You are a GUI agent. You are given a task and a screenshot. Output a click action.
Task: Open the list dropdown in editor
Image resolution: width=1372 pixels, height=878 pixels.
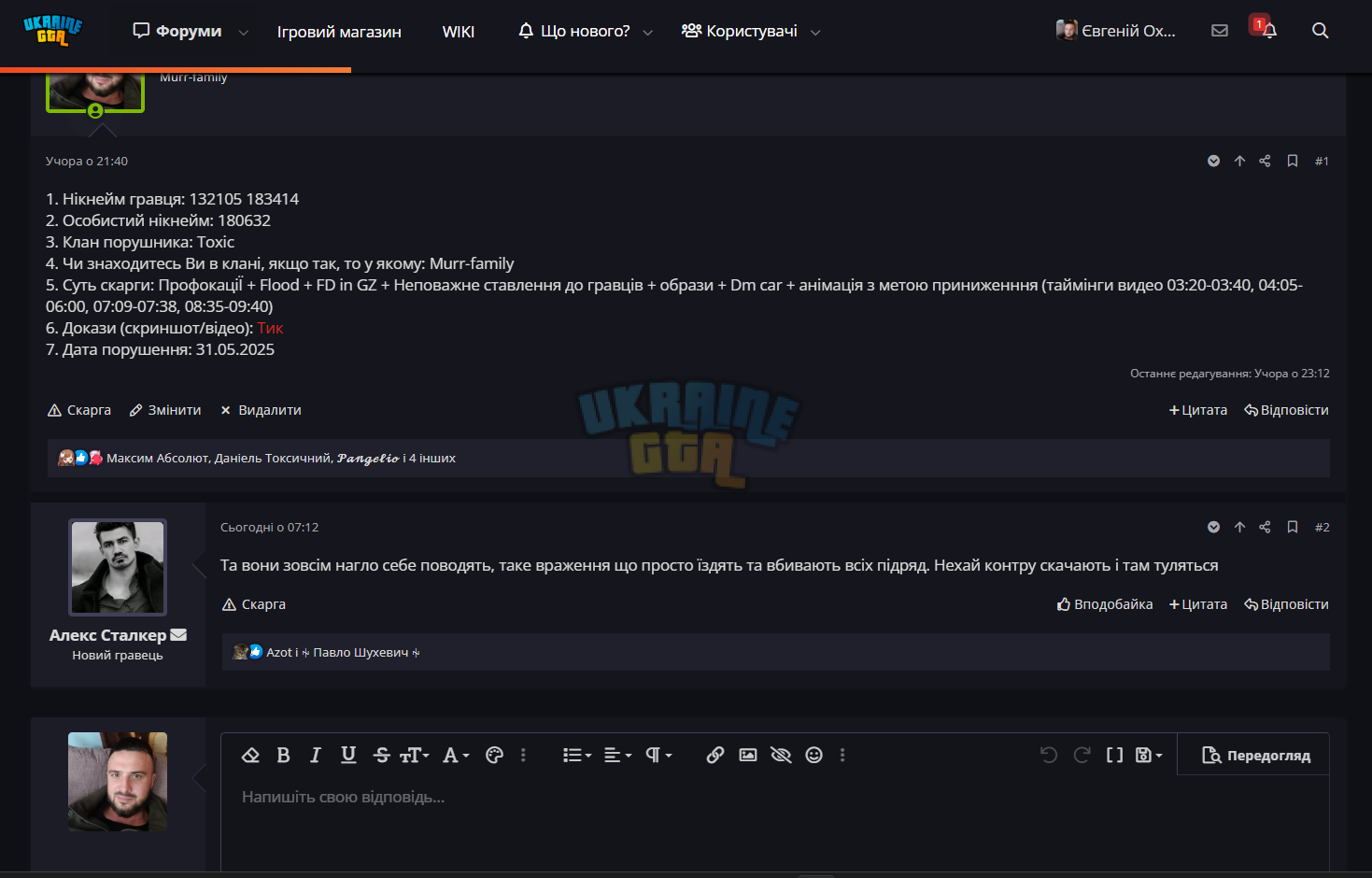(577, 755)
